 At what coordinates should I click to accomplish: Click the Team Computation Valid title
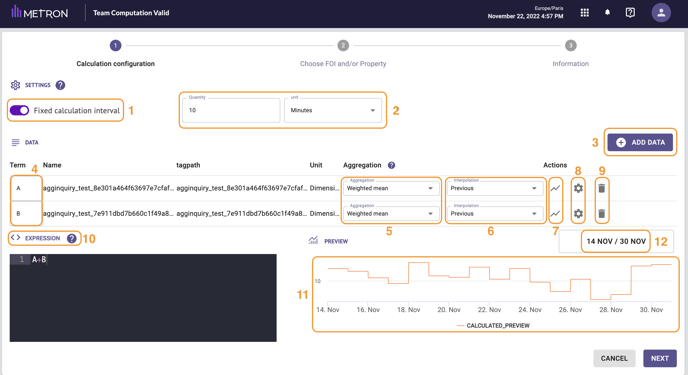click(131, 13)
